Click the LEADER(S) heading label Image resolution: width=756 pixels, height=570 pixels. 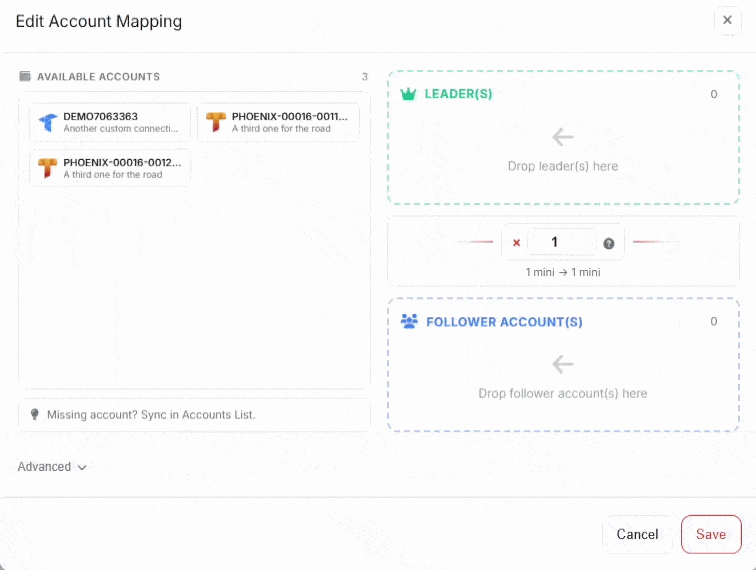coord(458,94)
